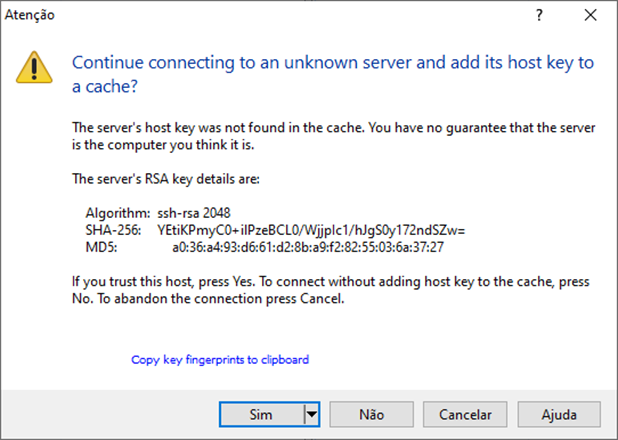The image size is (618, 440).
Task: Click the Atenção window title
Action: click(30, 15)
